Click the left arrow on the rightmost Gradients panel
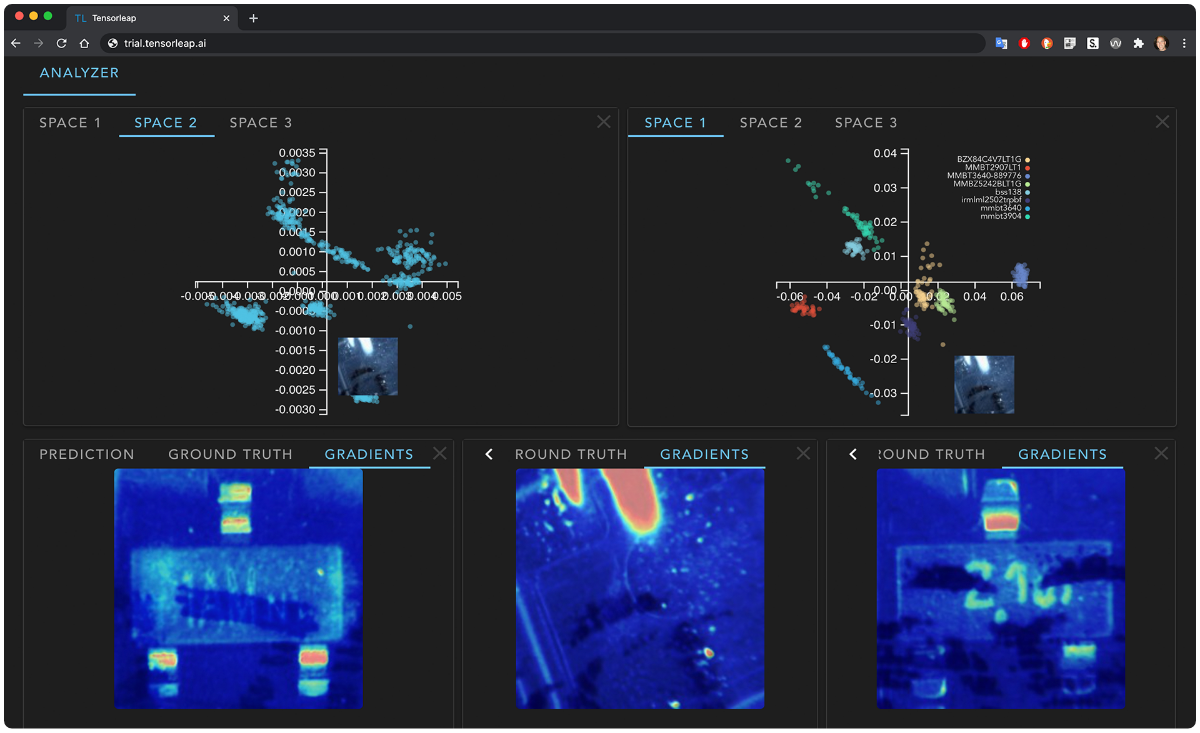This screenshot has width=1200, height=733. [852, 453]
